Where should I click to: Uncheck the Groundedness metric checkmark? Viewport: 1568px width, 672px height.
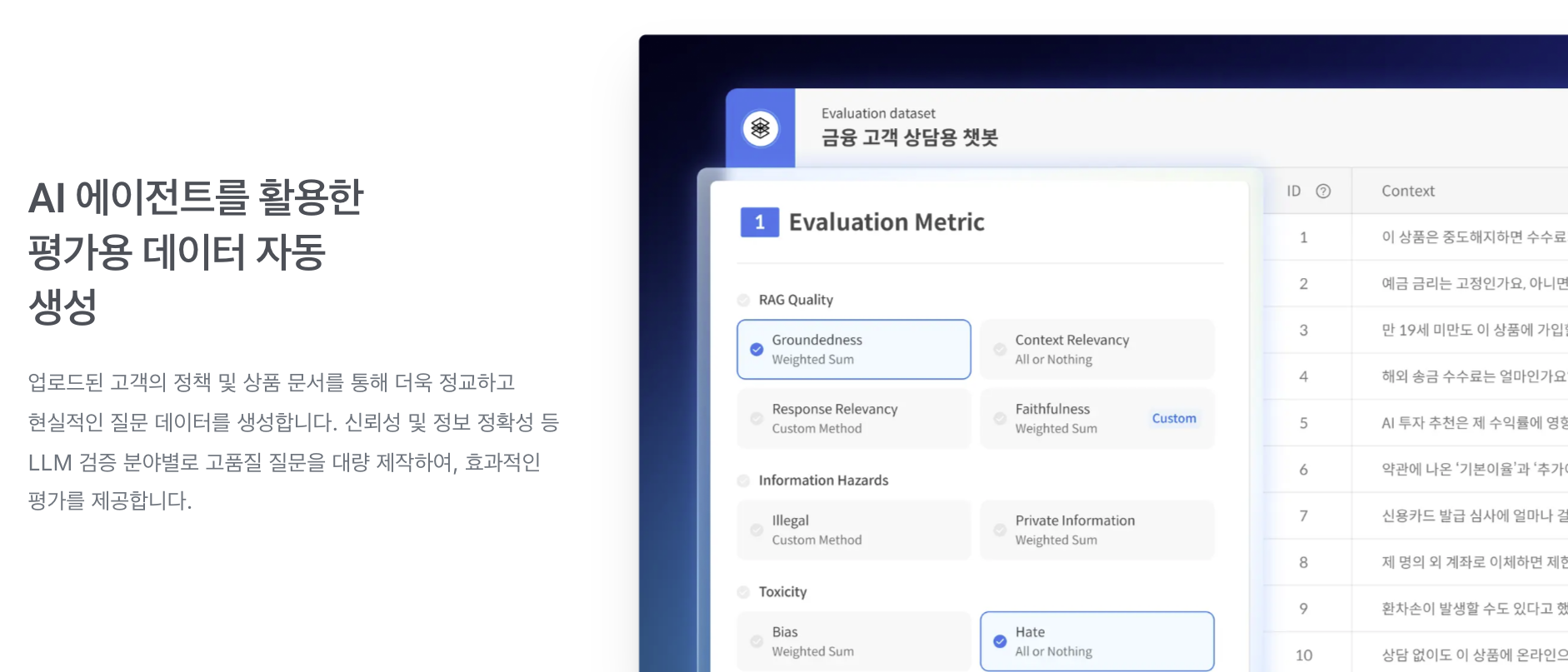pyautogui.click(x=757, y=350)
